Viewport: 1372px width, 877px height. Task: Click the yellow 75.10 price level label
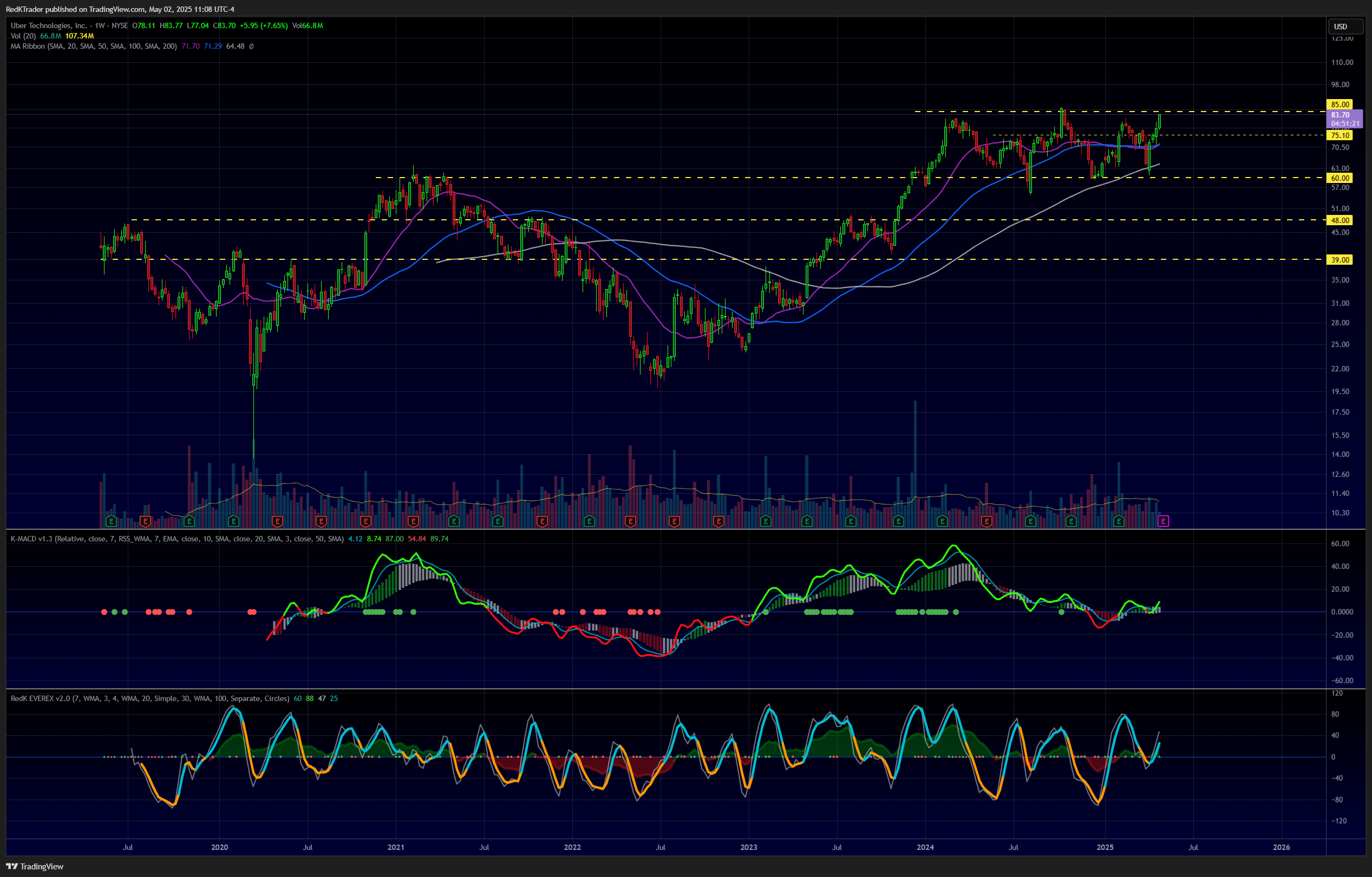[1340, 135]
